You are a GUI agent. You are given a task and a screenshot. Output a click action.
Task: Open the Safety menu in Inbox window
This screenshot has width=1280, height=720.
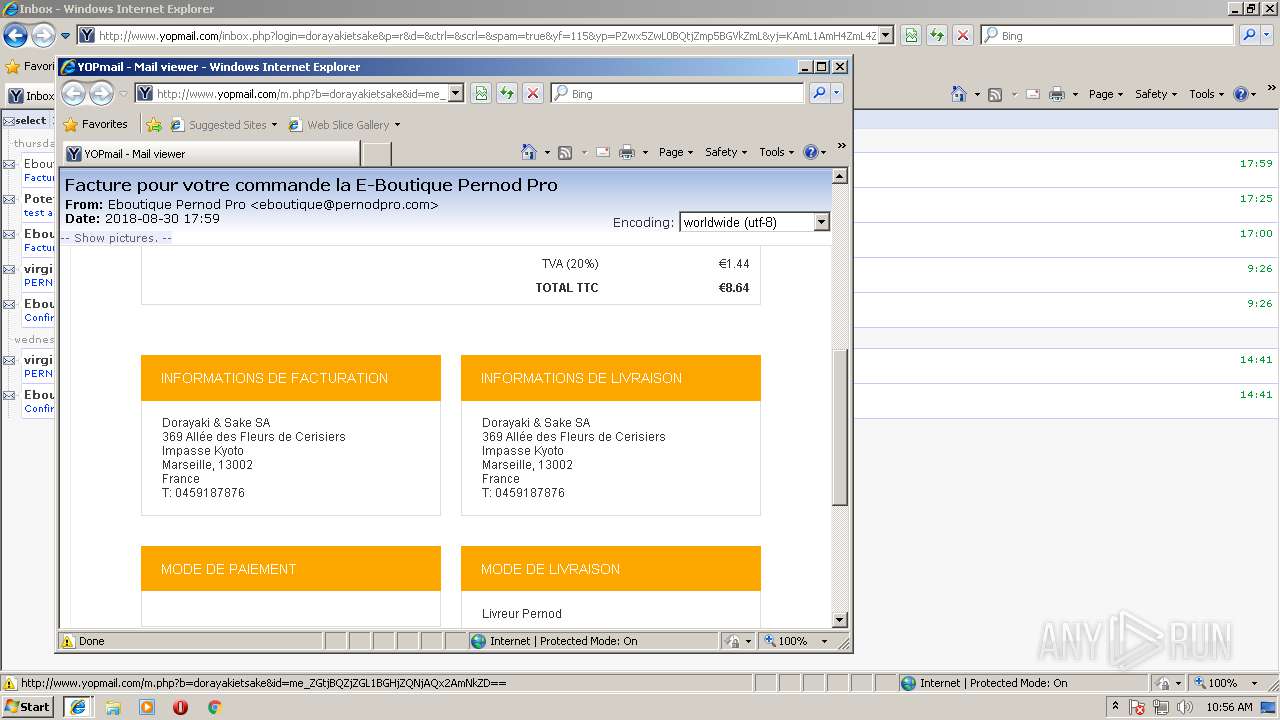[1156, 94]
